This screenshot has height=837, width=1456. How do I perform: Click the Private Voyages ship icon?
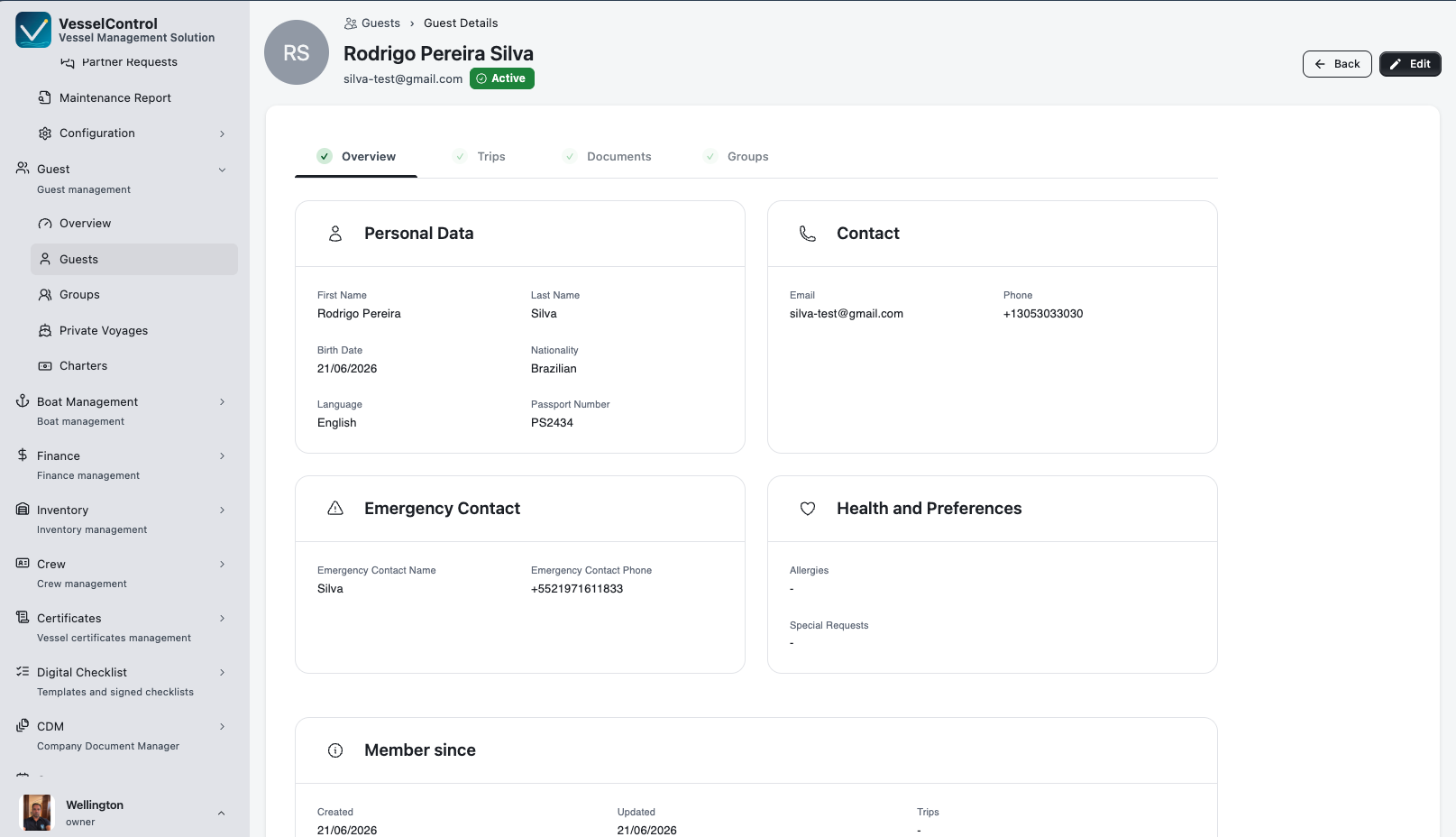(45, 331)
